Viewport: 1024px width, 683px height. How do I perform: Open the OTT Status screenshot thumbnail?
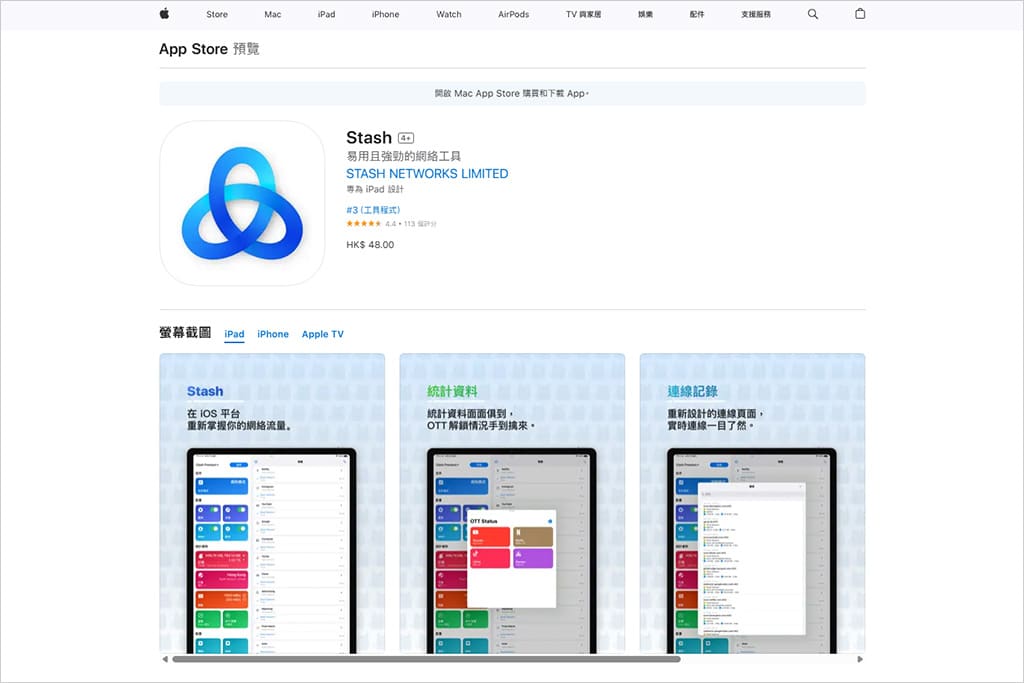(x=512, y=500)
